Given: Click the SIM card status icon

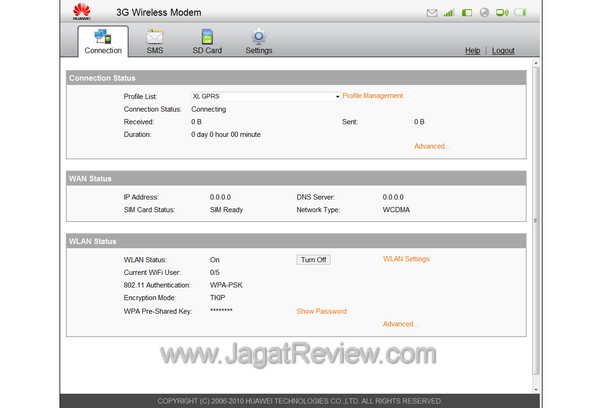Looking at the screenshot, I should tap(466, 14).
